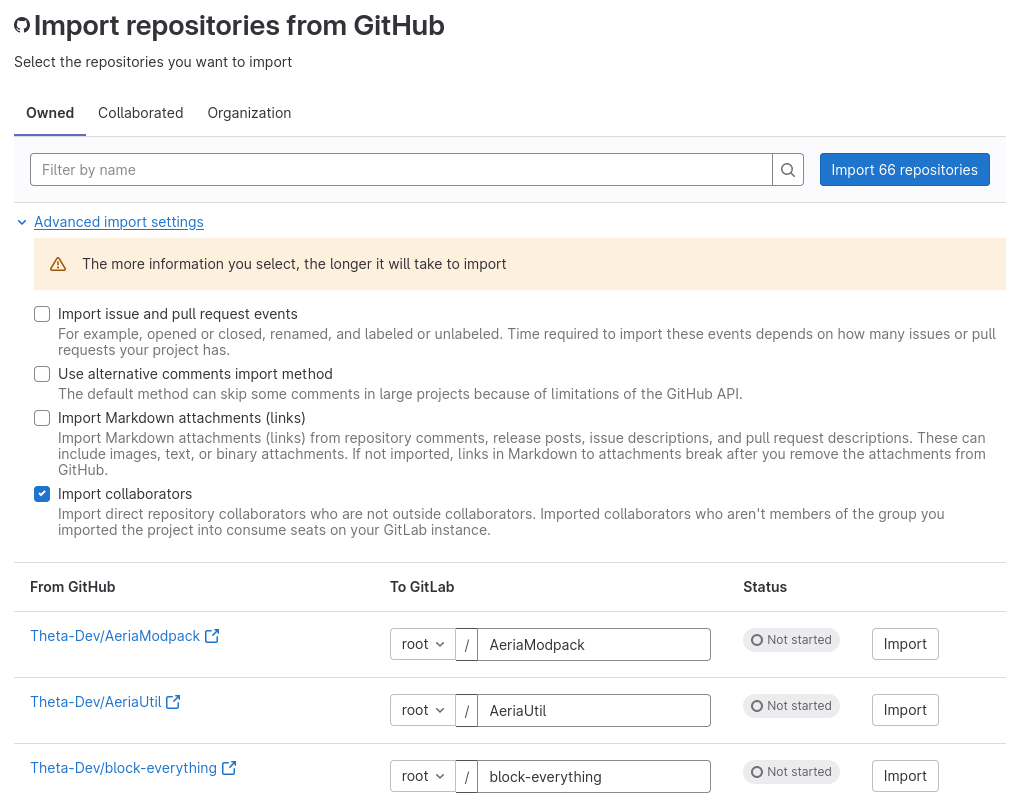Viewport: 1013px width, 803px height.
Task: Import the block-everything repository
Action: tap(905, 776)
